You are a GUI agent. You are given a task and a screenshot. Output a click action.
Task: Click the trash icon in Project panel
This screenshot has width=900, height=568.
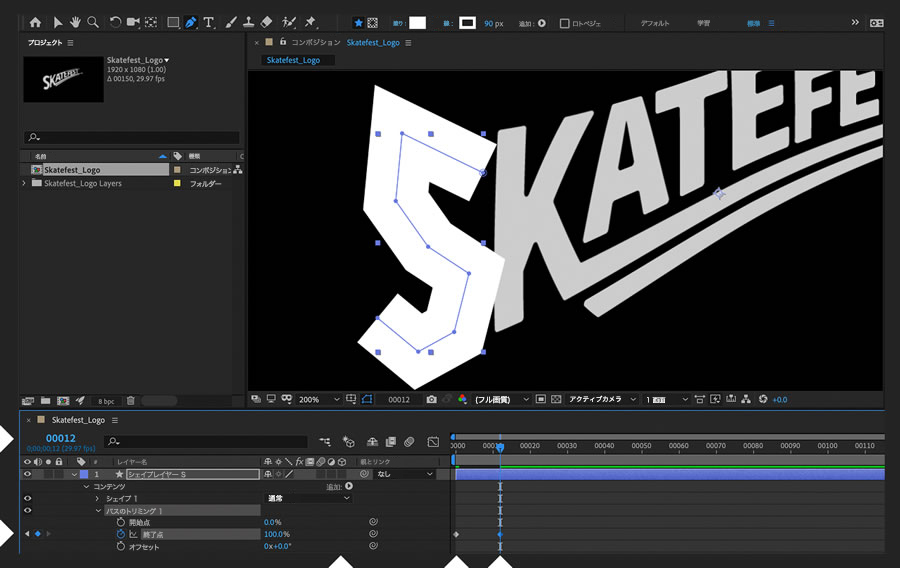tap(130, 400)
